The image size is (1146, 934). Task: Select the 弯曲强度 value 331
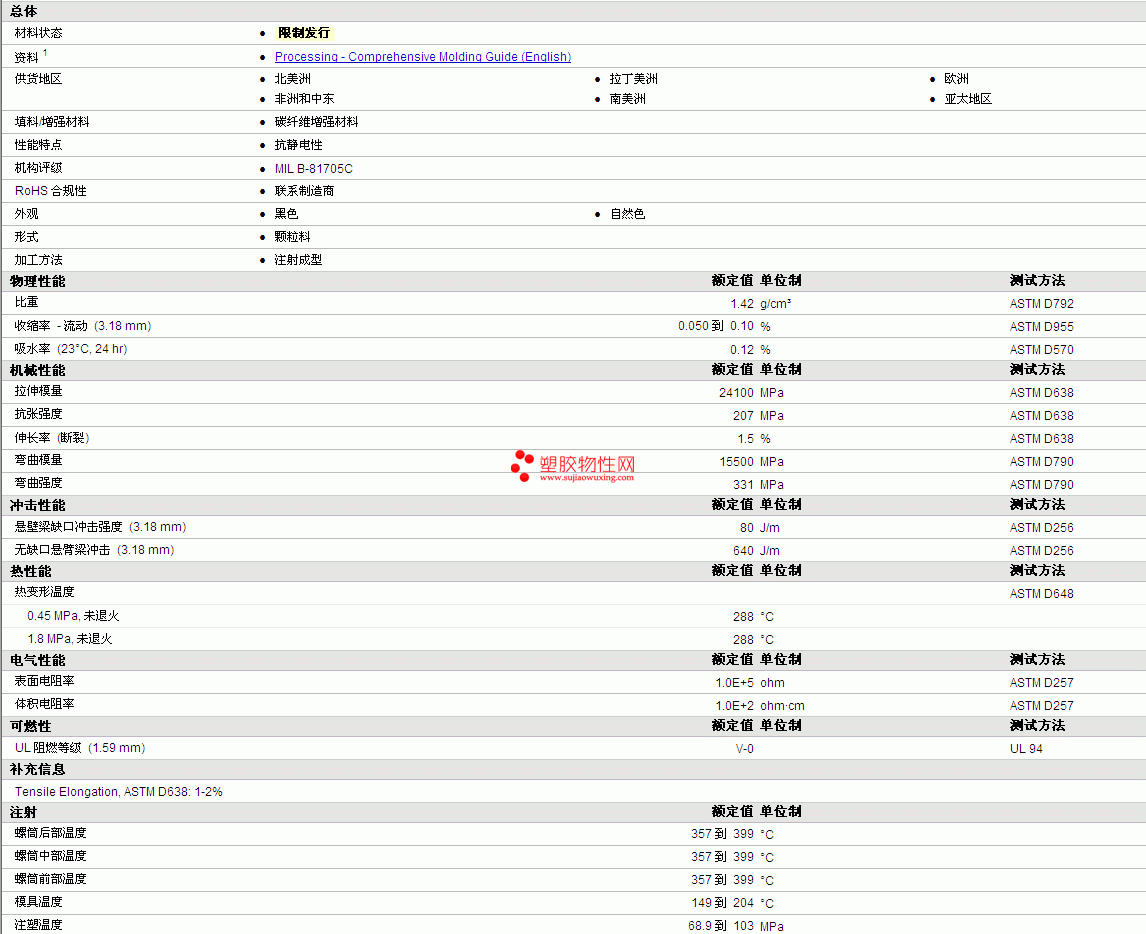pyautogui.click(x=743, y=485)
